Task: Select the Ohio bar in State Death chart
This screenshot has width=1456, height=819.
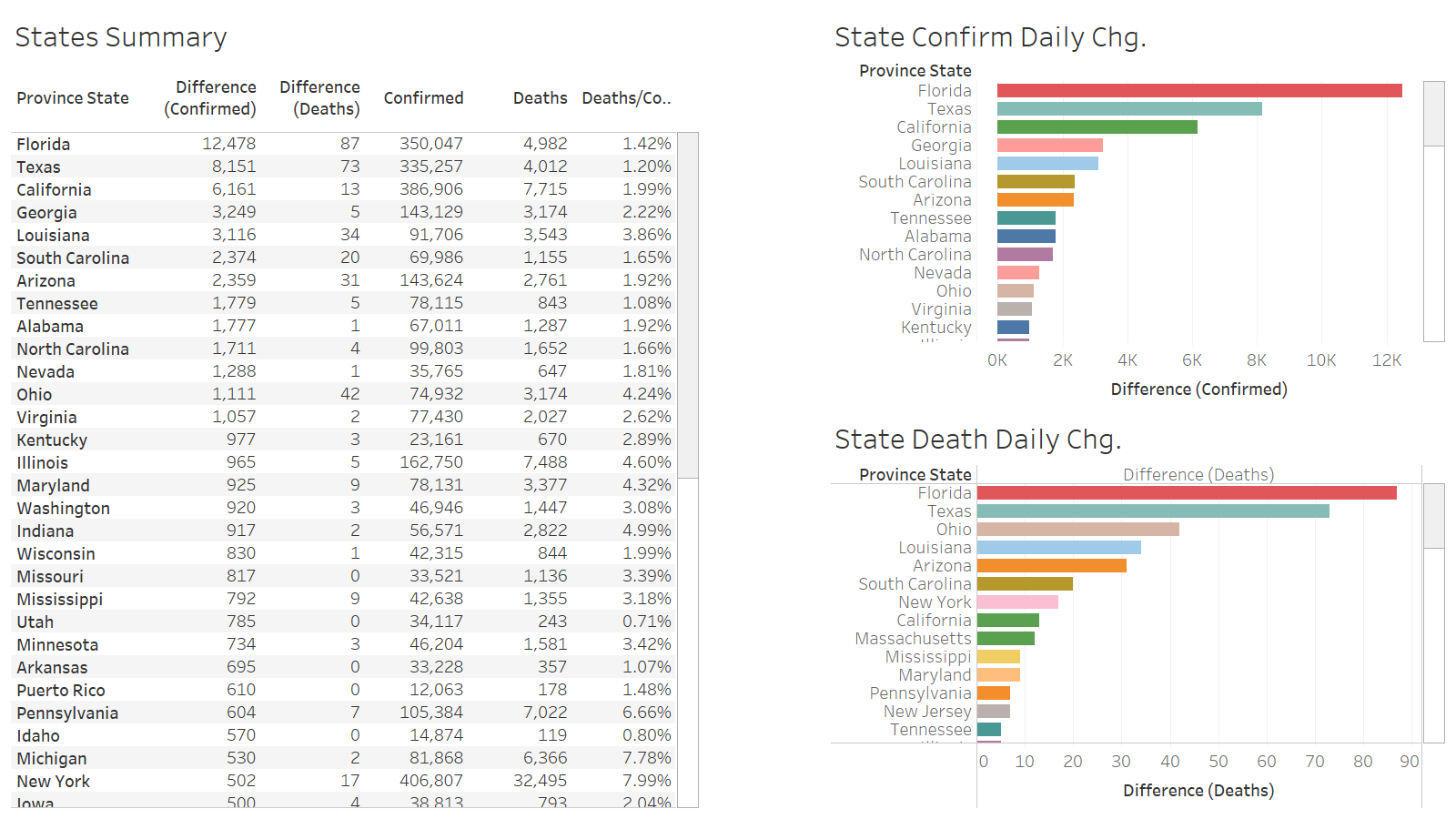Action: [x=1078, y=530]
